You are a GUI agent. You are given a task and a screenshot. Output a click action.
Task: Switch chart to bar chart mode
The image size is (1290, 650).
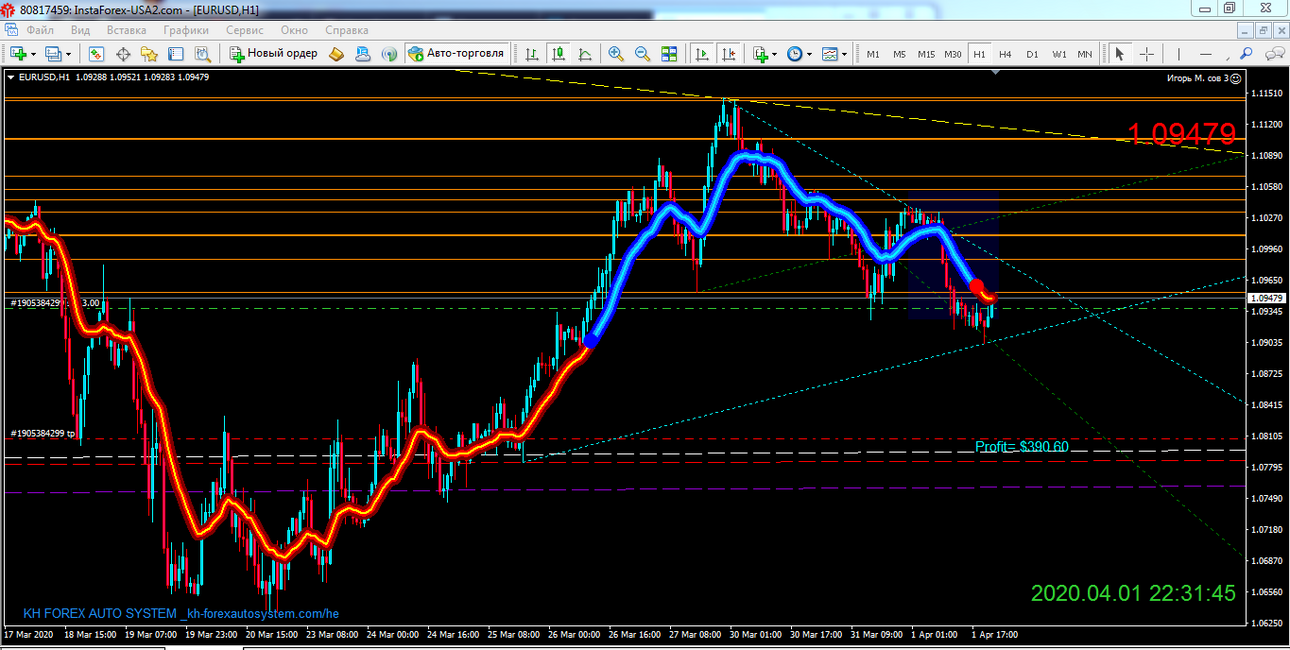[532, 53]
